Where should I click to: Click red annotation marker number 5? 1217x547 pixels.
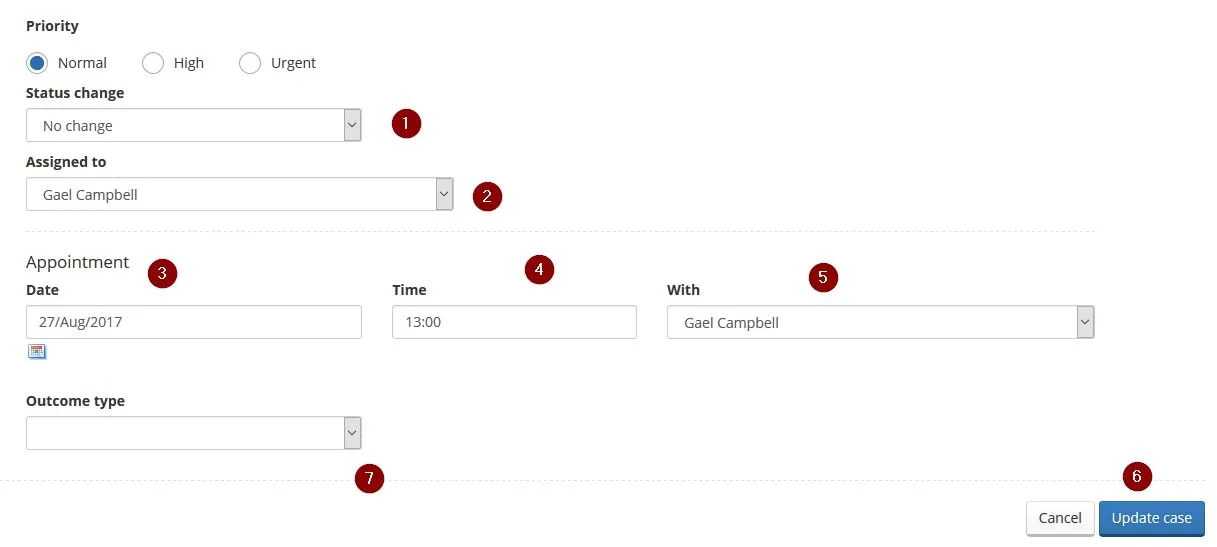point(823,277)
